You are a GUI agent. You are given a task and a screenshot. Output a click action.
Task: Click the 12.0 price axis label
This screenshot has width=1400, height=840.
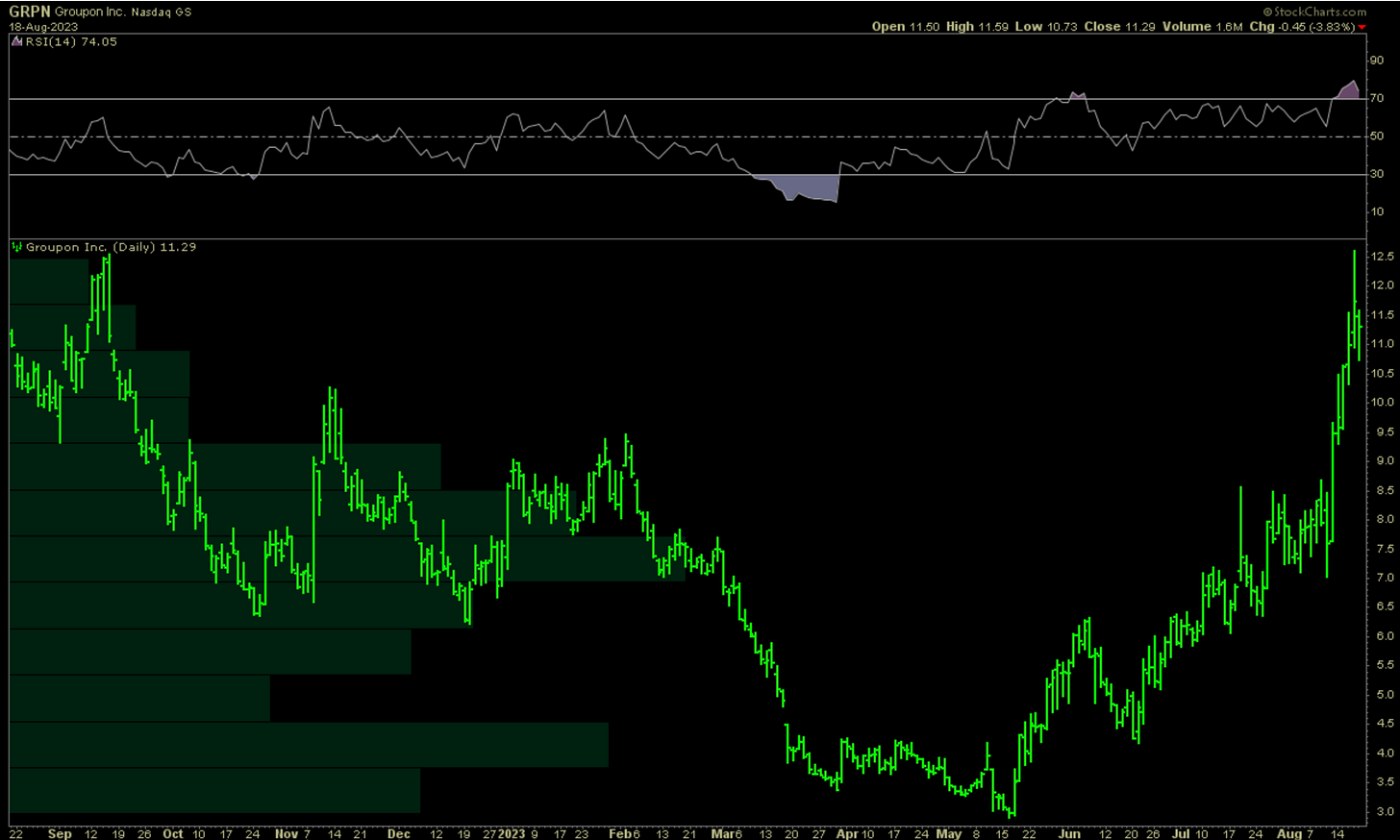(x=1383, y=285)
